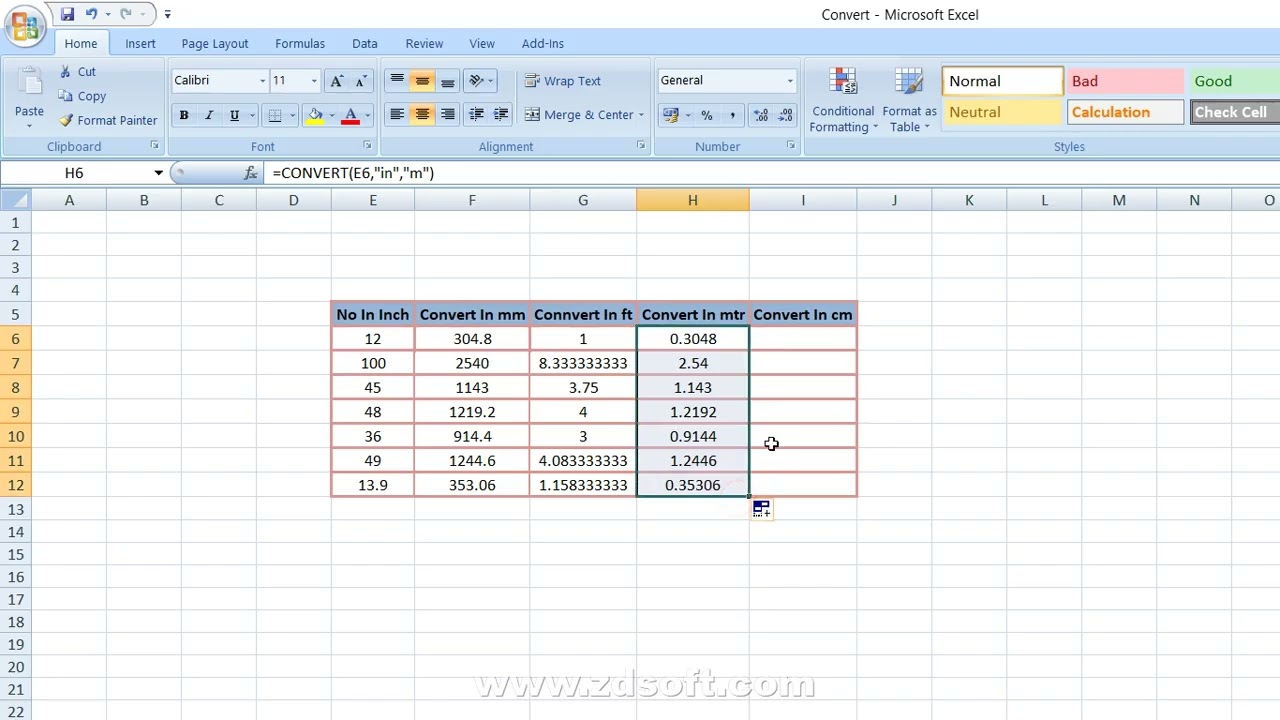Switch to Formulas tab

[300, 44]
